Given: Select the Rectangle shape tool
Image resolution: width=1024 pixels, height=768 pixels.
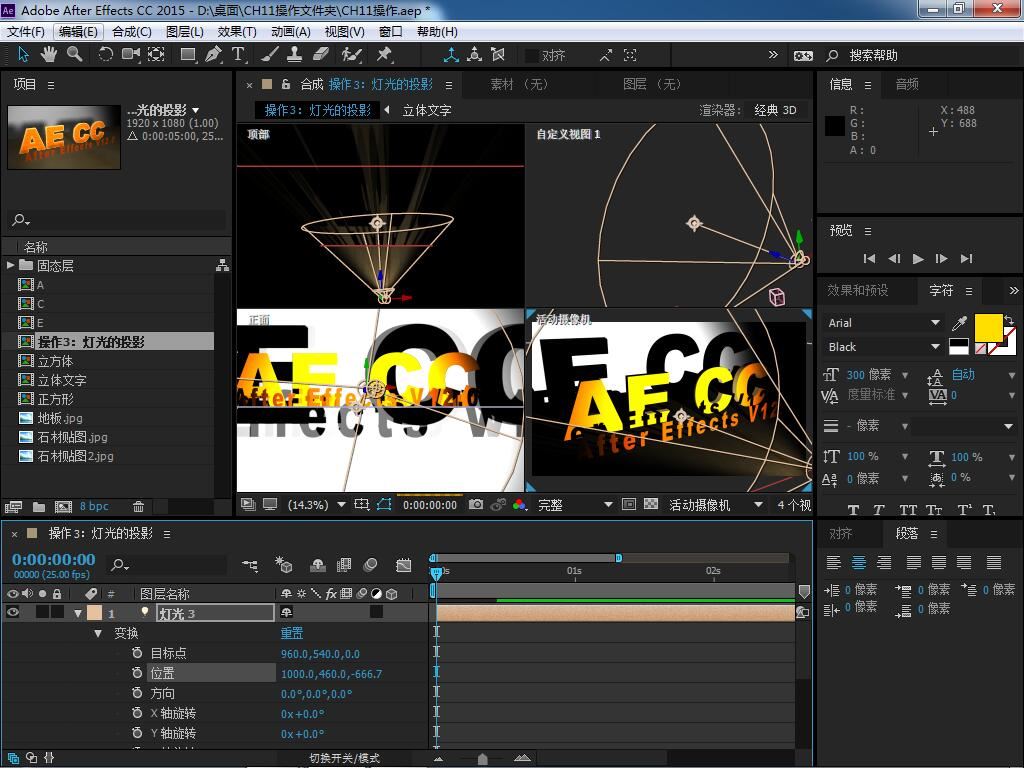Looking at the screenshot, I should tap(188, 55).
